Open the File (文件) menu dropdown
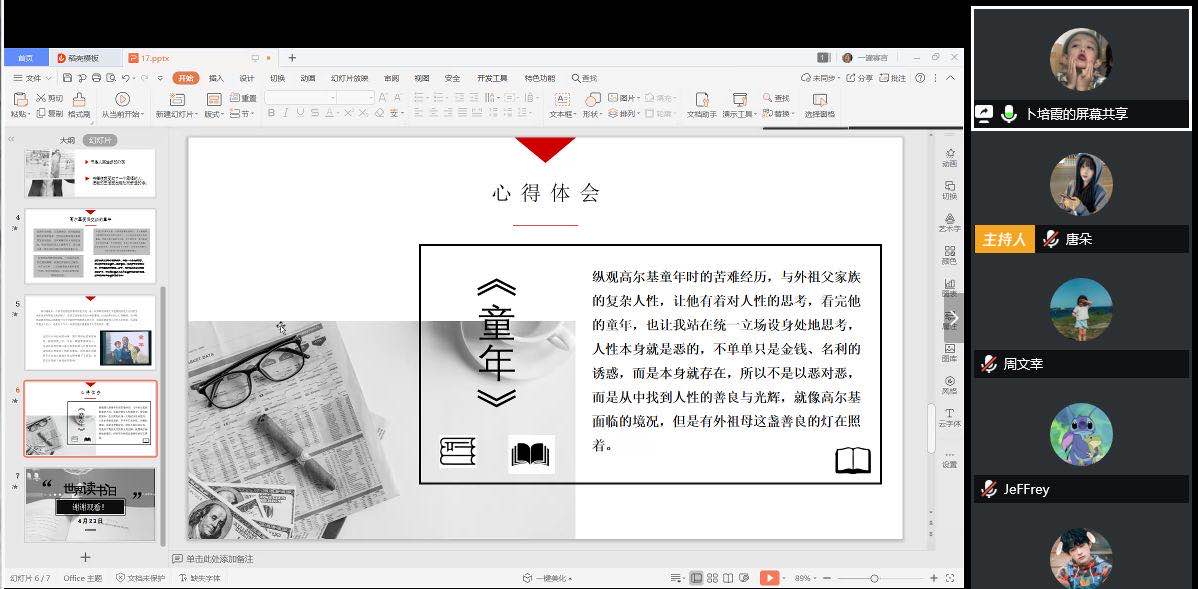The image size is (1198, 589). click(x=33, y=78)
